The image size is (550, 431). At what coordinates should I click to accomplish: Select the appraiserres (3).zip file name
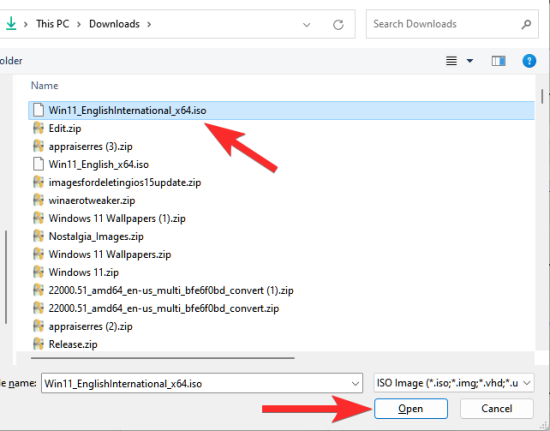pyautogui.click(x=90, y=146)
